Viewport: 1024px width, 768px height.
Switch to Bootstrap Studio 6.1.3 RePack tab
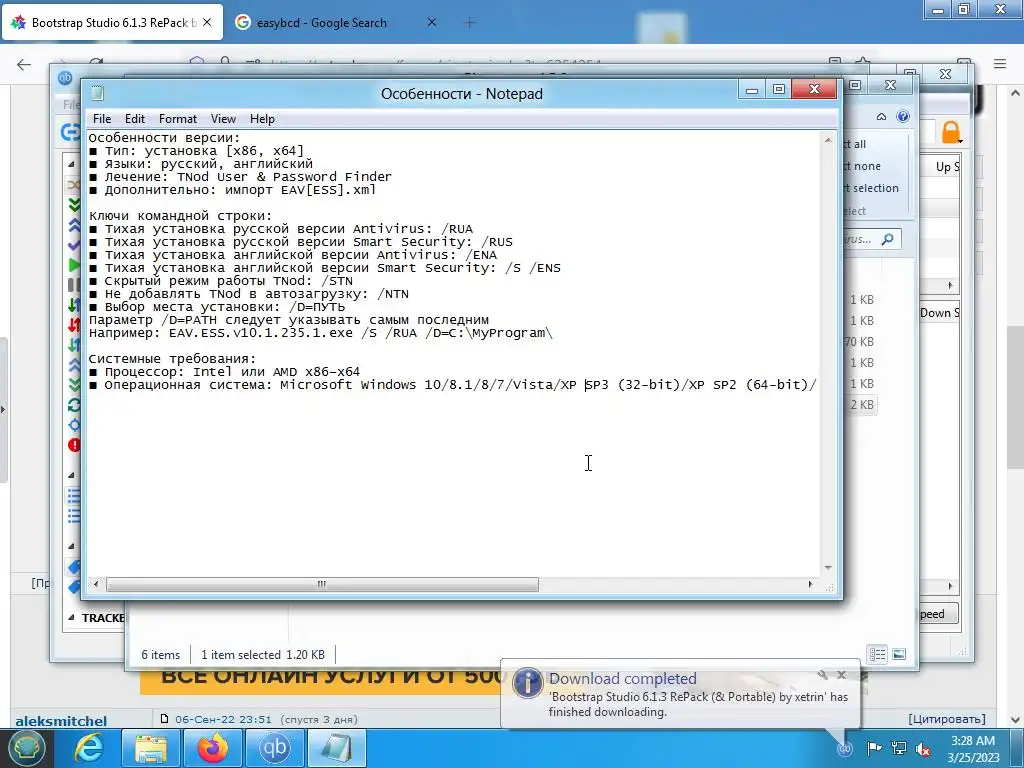112,22
